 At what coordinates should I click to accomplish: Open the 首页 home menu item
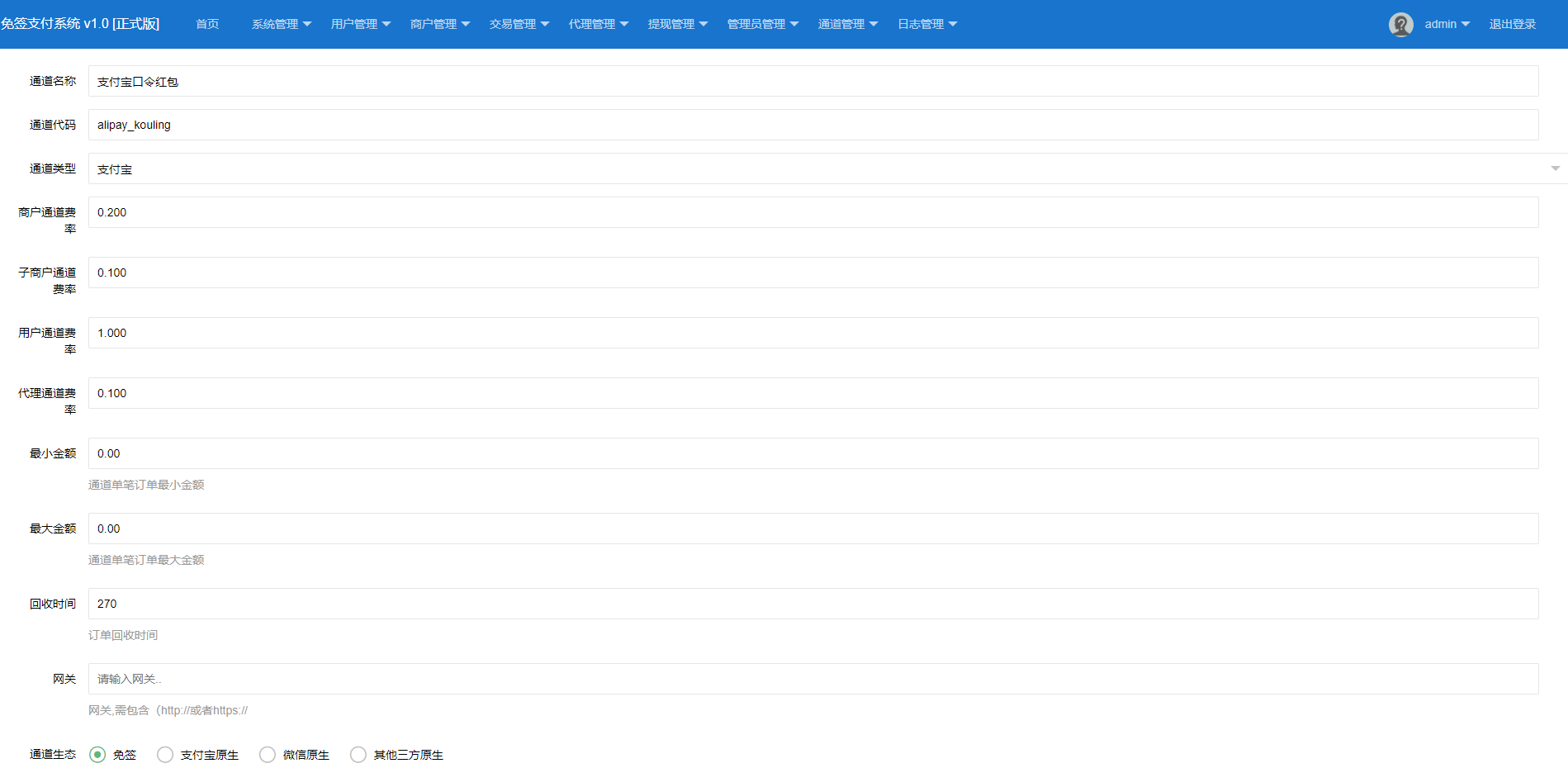point(207,24)
